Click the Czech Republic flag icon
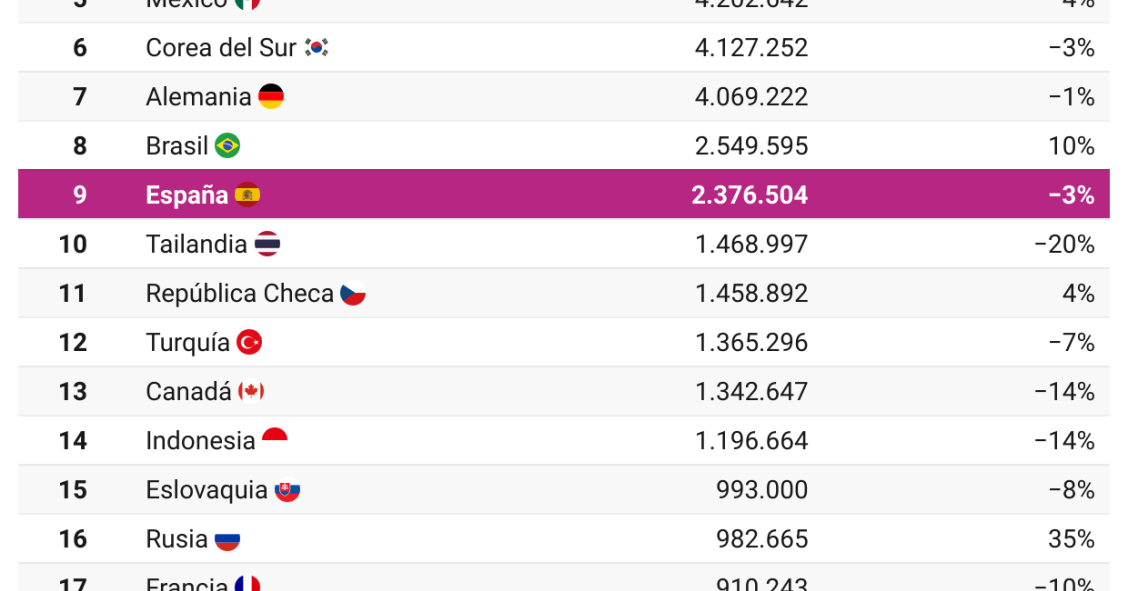1128x591 pixels. [352, 293]
